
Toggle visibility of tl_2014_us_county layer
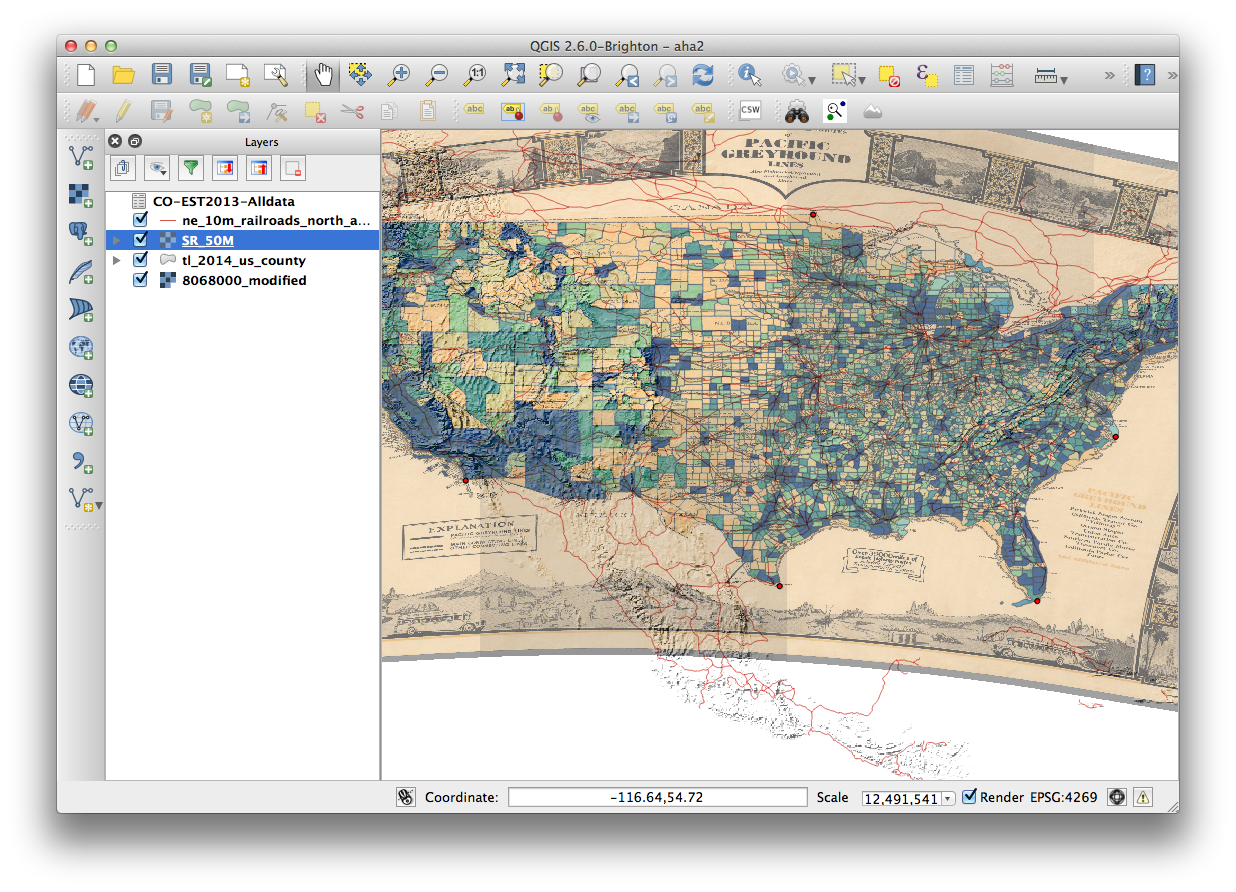(141, 260)
